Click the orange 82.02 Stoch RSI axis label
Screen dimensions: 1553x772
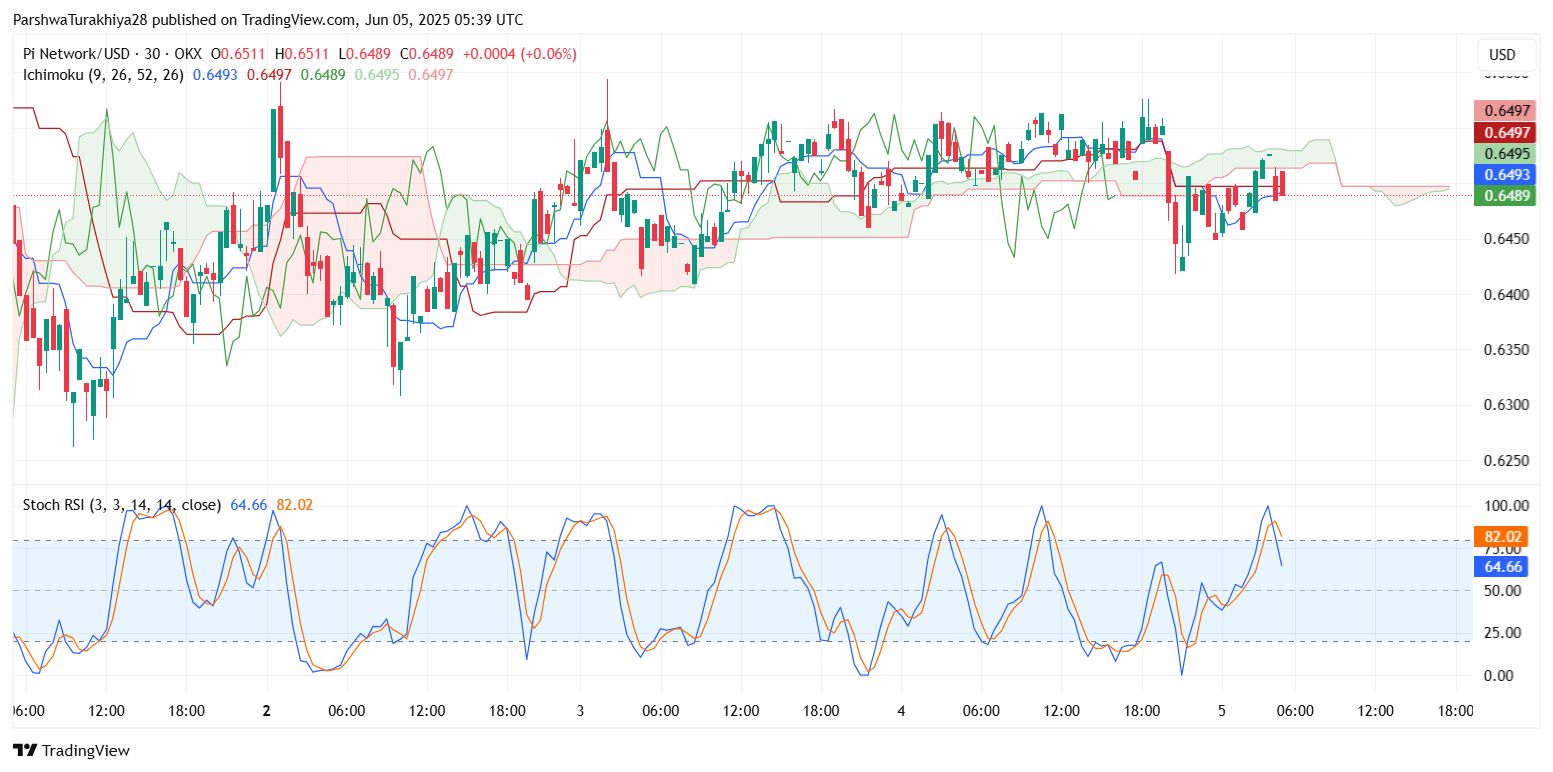point(1502,537)
